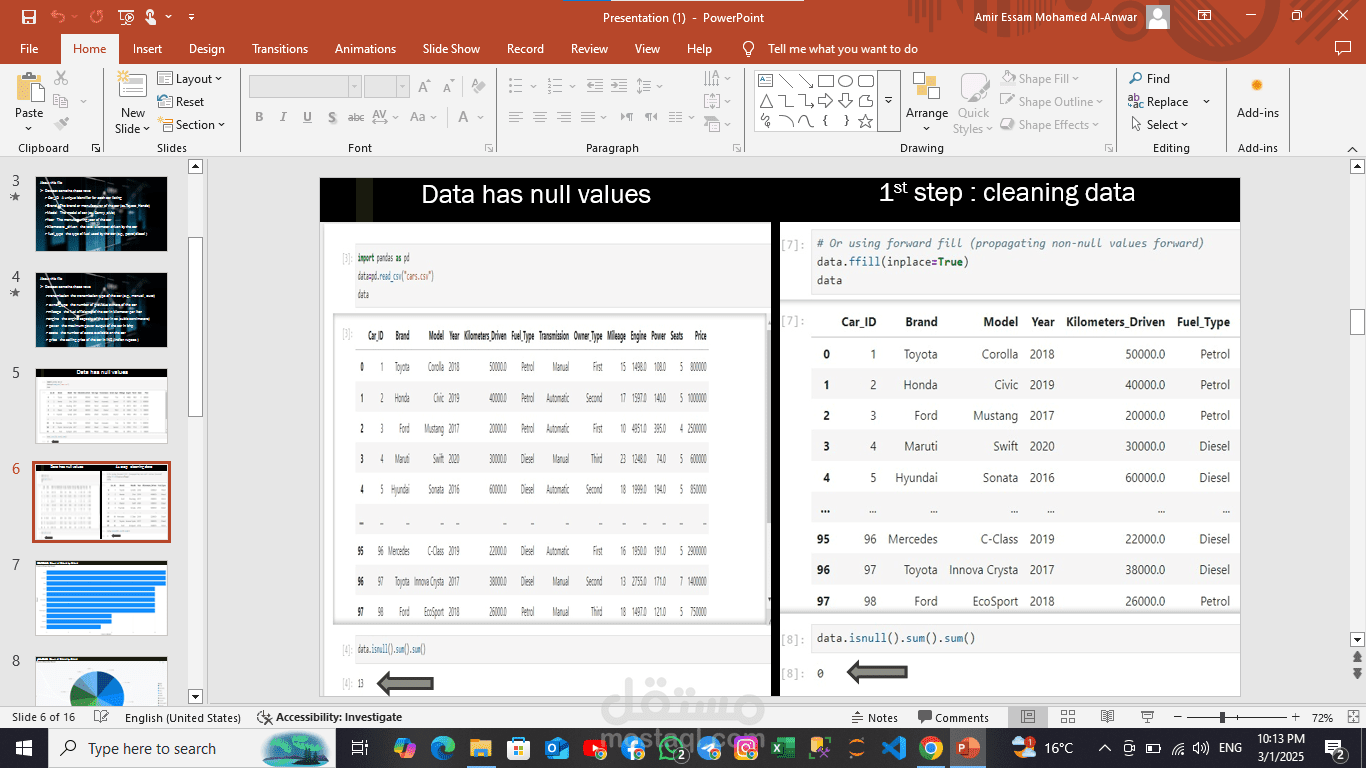Open the Replace dropdown arrow

pyautogui.click(x=1206, y=102)
